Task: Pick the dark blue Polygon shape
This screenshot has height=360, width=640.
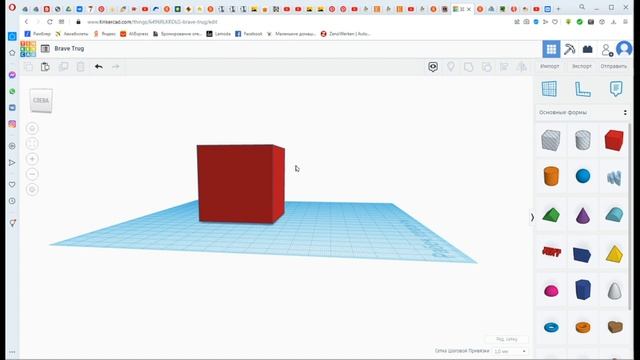Action: [x=583, y=290]
